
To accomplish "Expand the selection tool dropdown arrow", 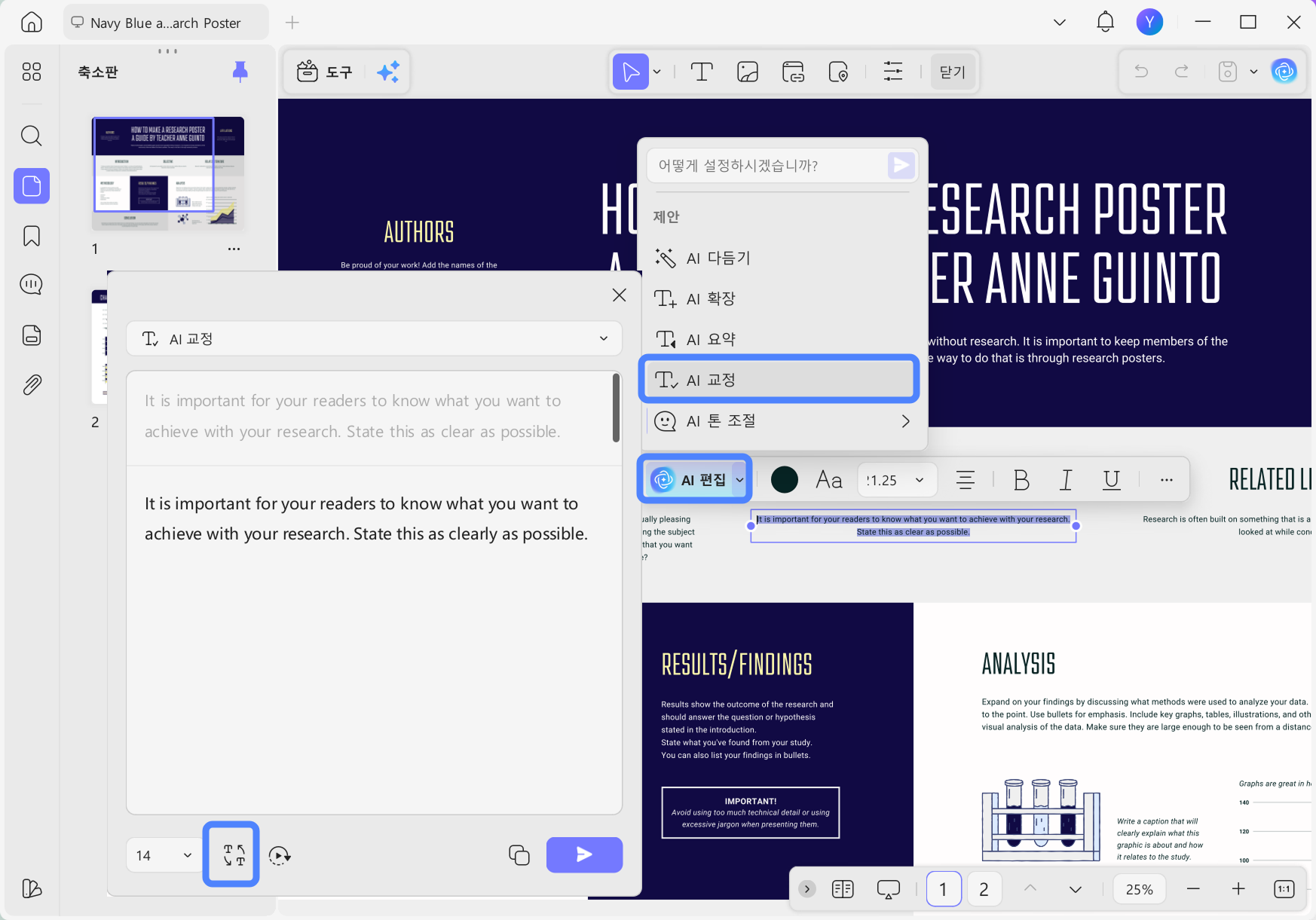I will [656, 72].
